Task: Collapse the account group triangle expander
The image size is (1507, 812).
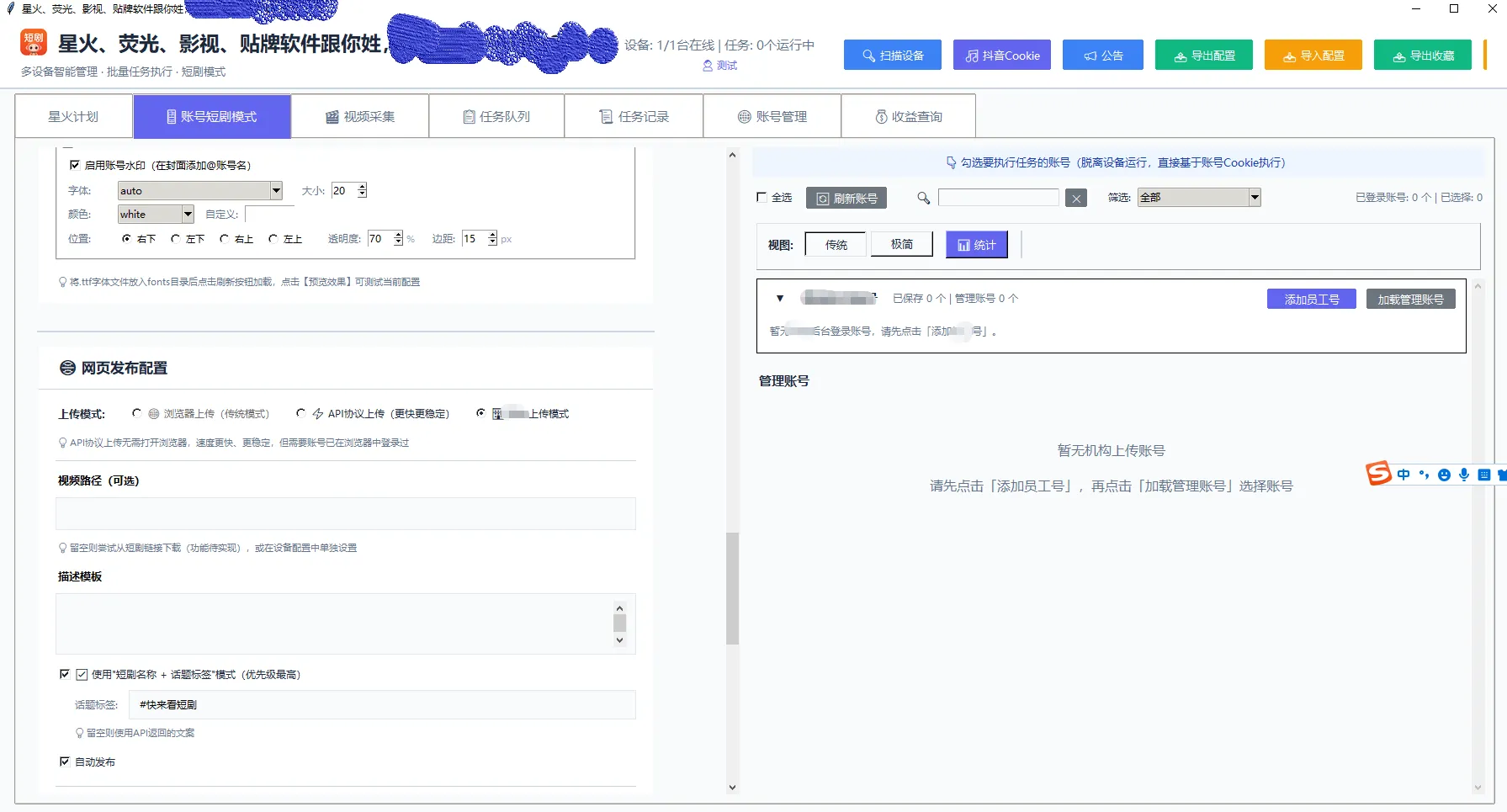Action: (x=780, y=299)
